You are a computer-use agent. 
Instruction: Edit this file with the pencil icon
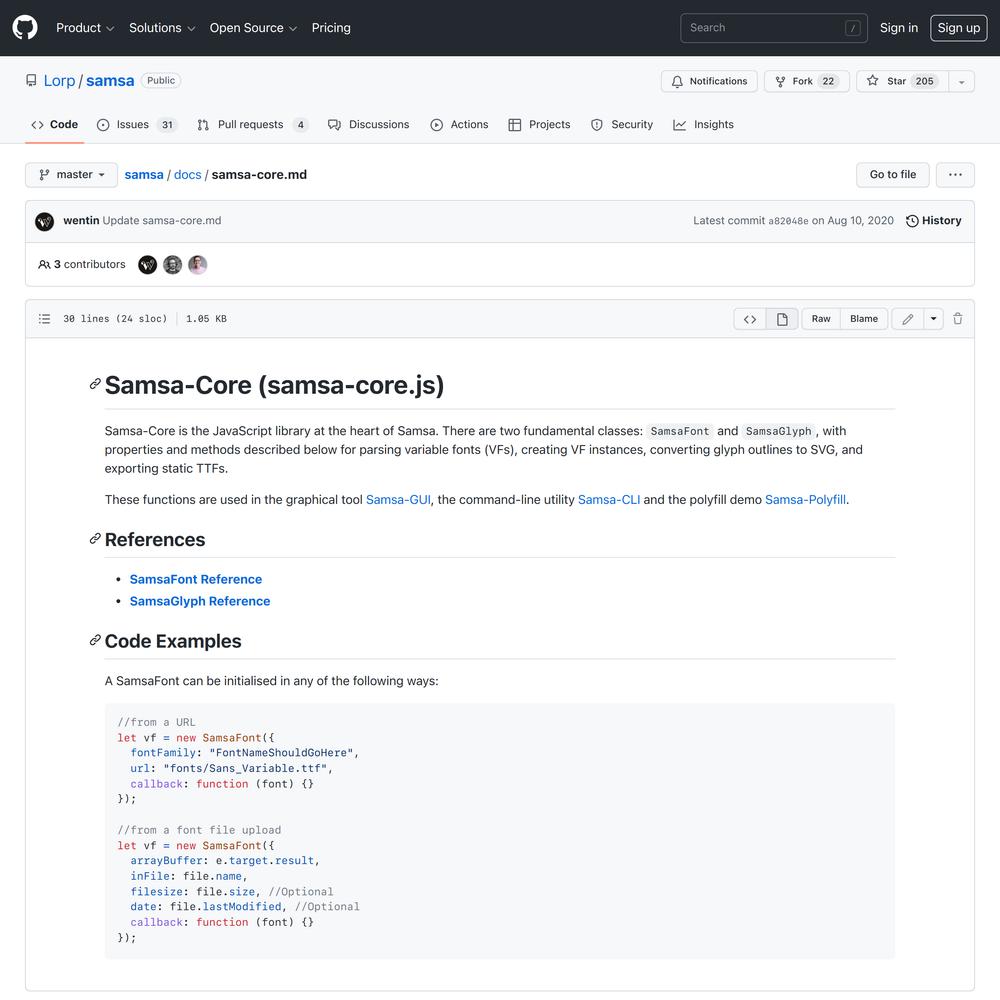(908, 319)
